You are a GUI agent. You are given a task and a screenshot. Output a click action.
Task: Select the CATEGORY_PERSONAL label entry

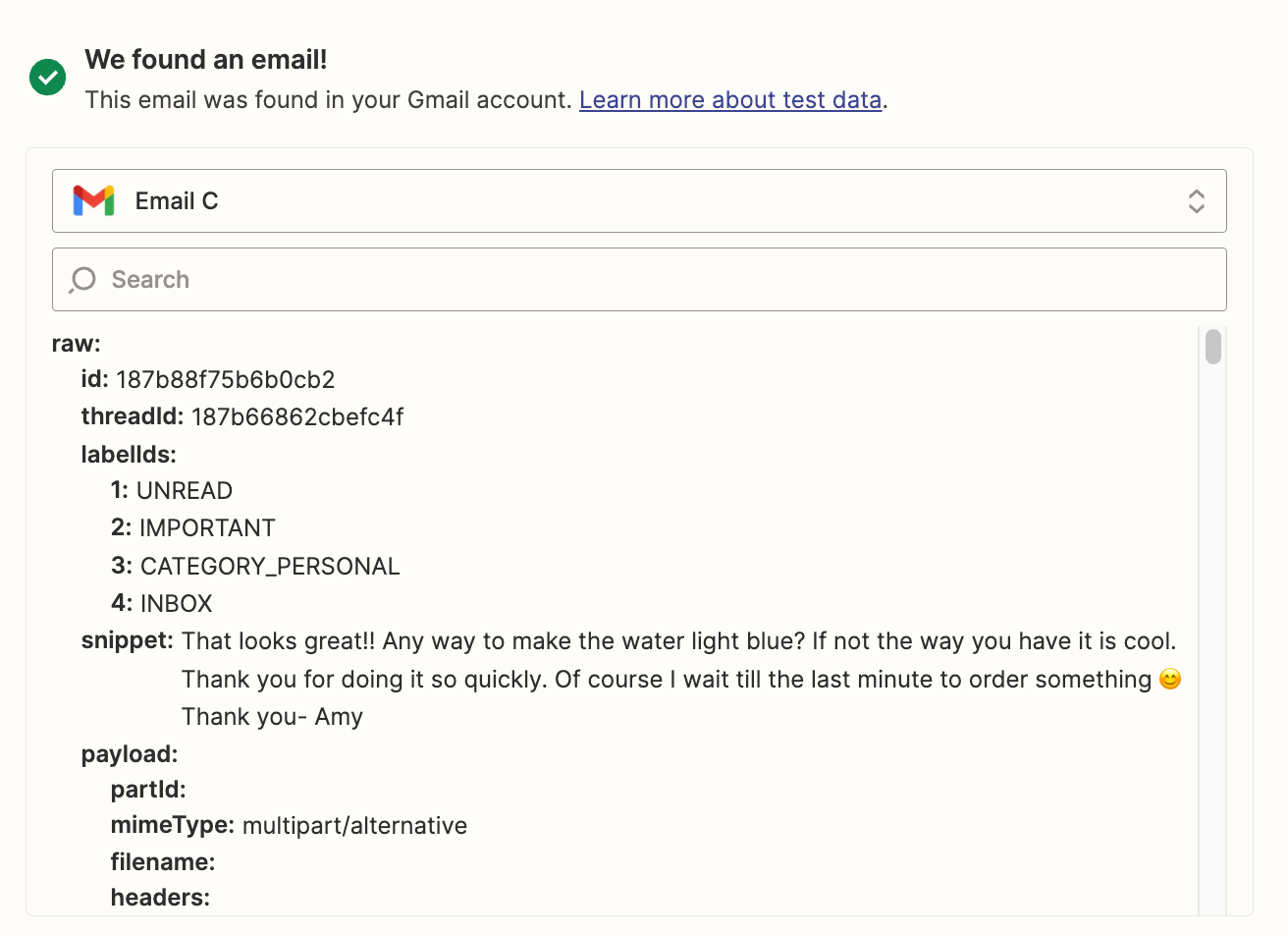[x=269, y=567]
